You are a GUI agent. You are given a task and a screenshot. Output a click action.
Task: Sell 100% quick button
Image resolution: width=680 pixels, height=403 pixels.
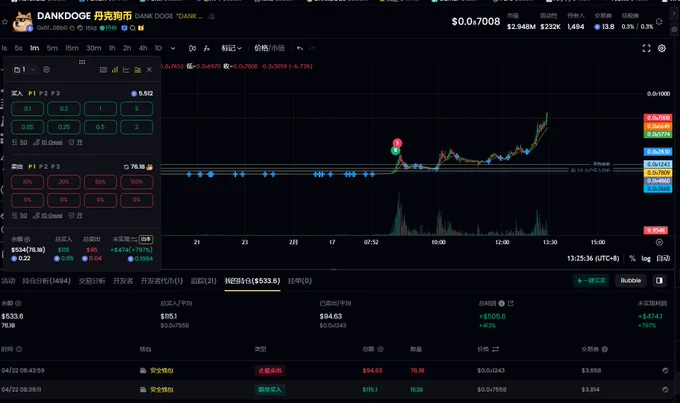pyautogui.click(x=137, y=182)
